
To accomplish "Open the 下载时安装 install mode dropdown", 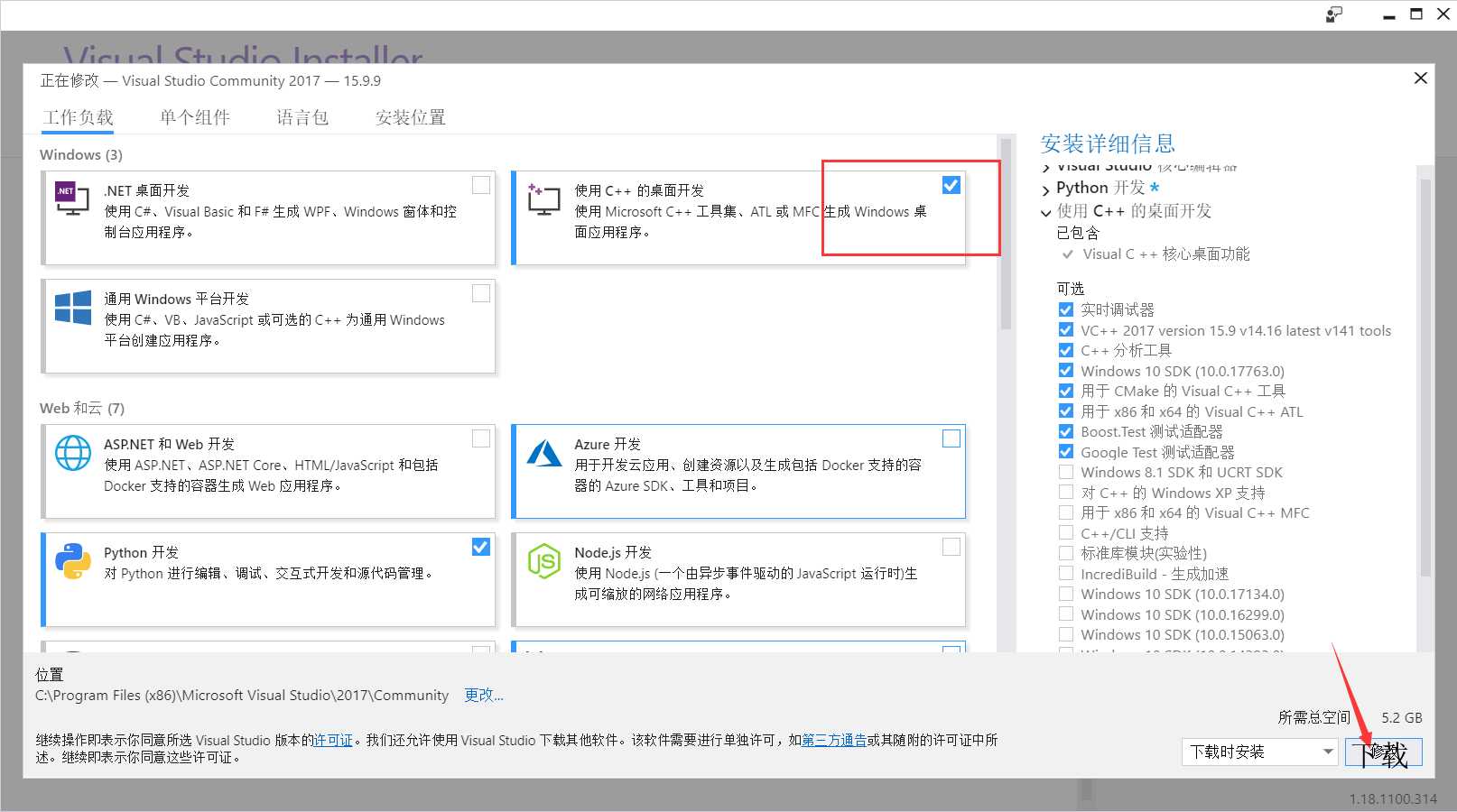I will (x=1259, y=752).
